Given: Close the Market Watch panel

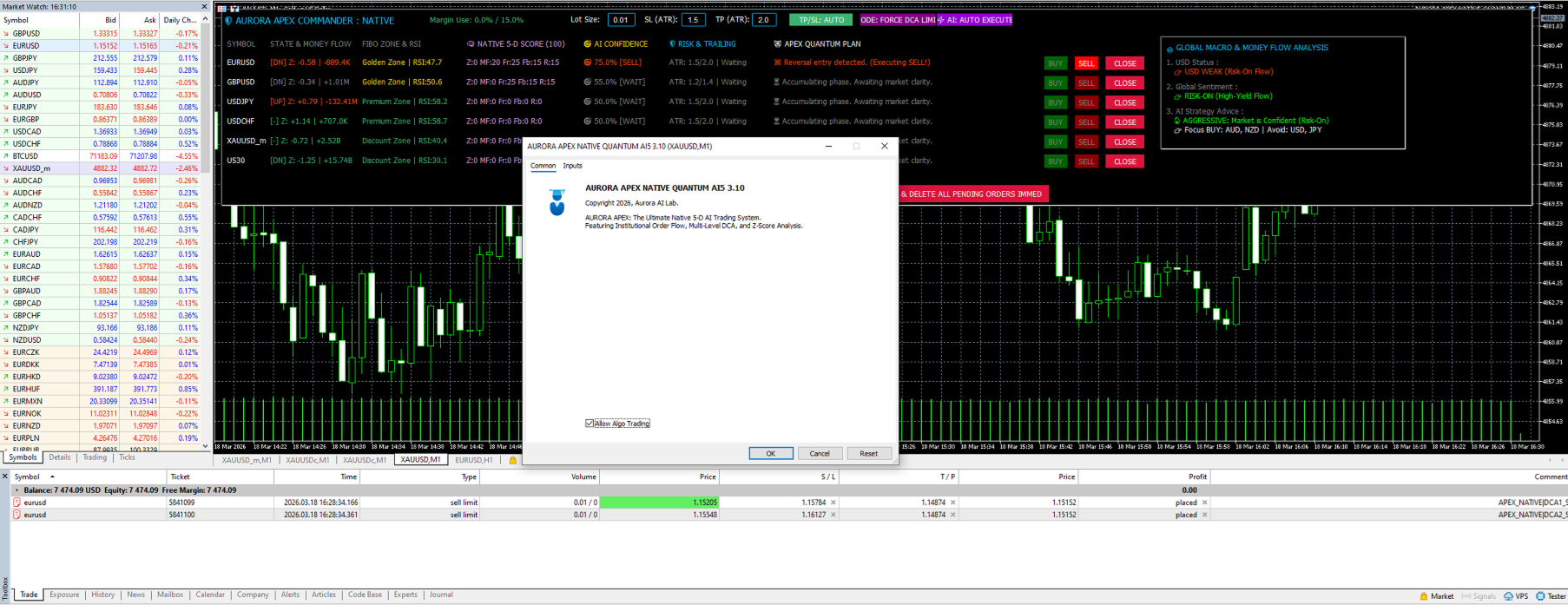Looking at the screenshot, I should click(205, 6).
